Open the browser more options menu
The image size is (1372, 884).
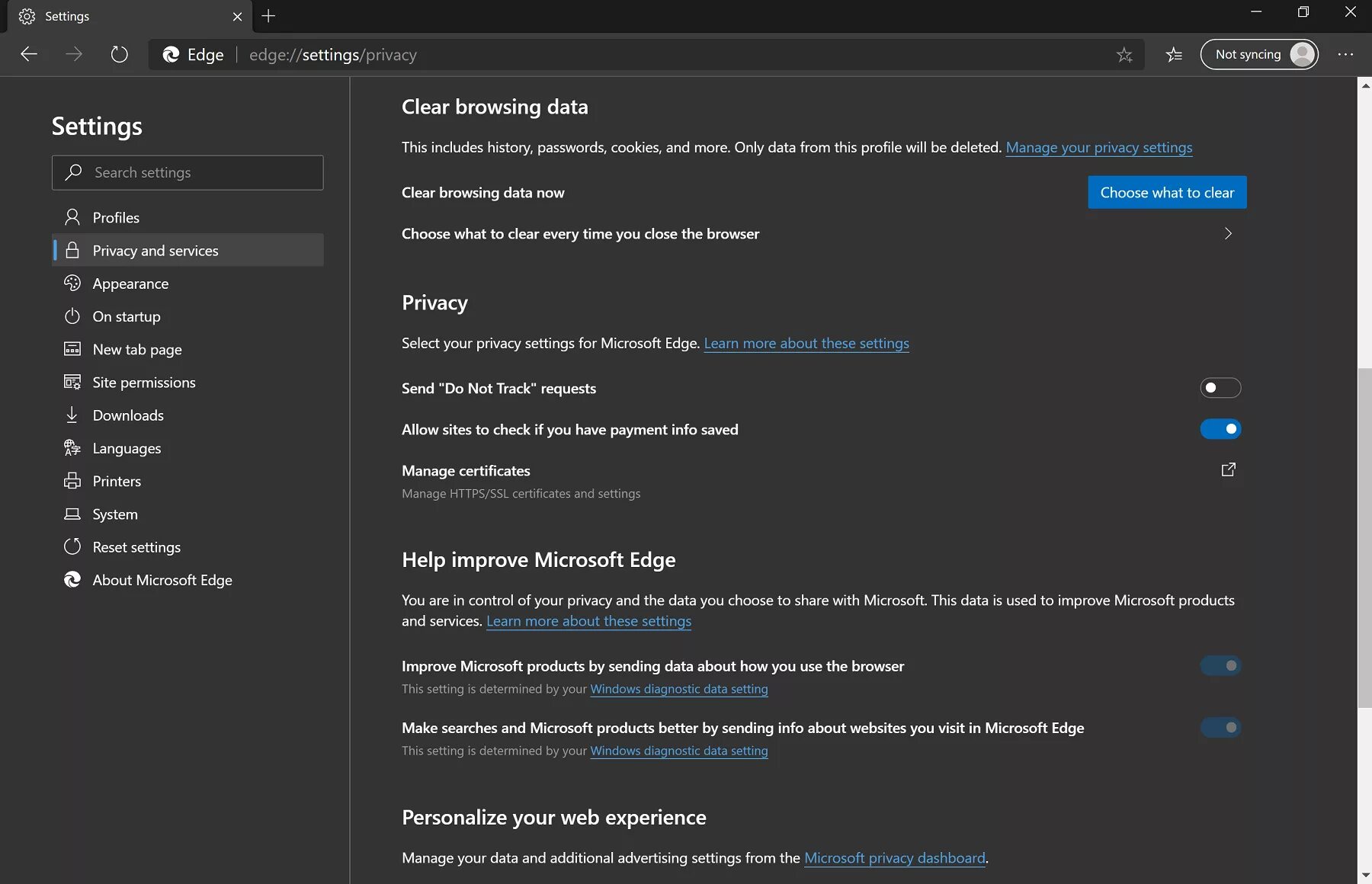(1346, 54)
